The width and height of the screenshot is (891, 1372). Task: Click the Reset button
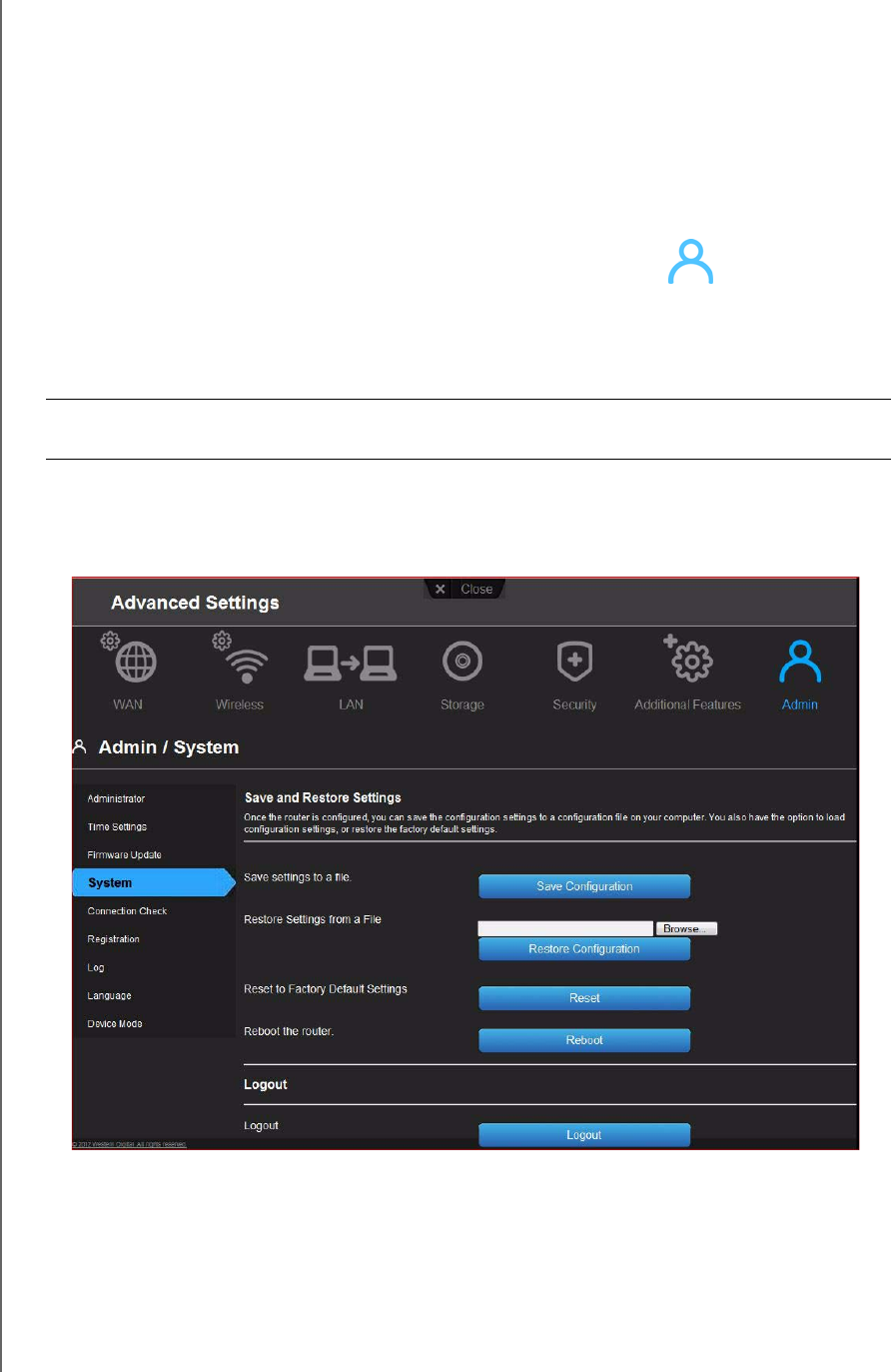pos(584,998)
